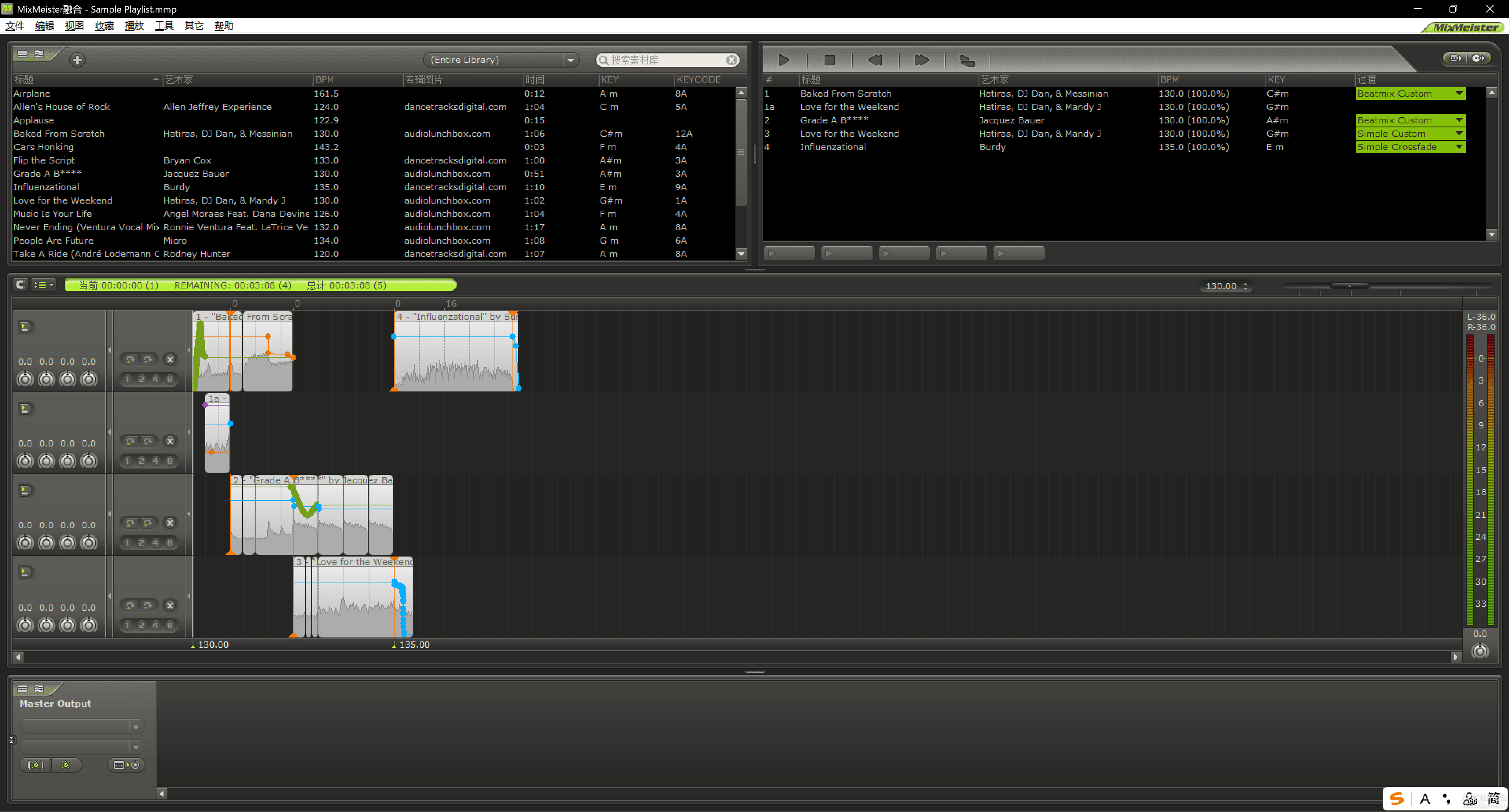Click the first preview play button below the playlist
Screen dimensions: 1510x812
(x=790, y=253)
